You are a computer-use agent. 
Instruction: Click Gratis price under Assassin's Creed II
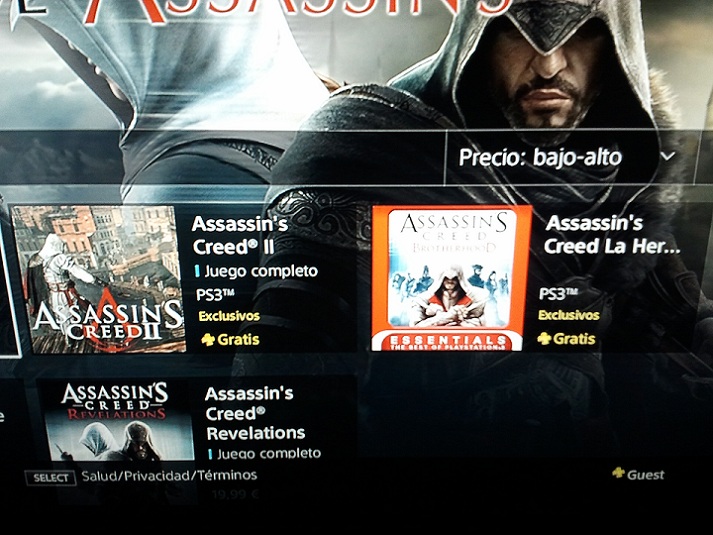[x=238, y=340]
